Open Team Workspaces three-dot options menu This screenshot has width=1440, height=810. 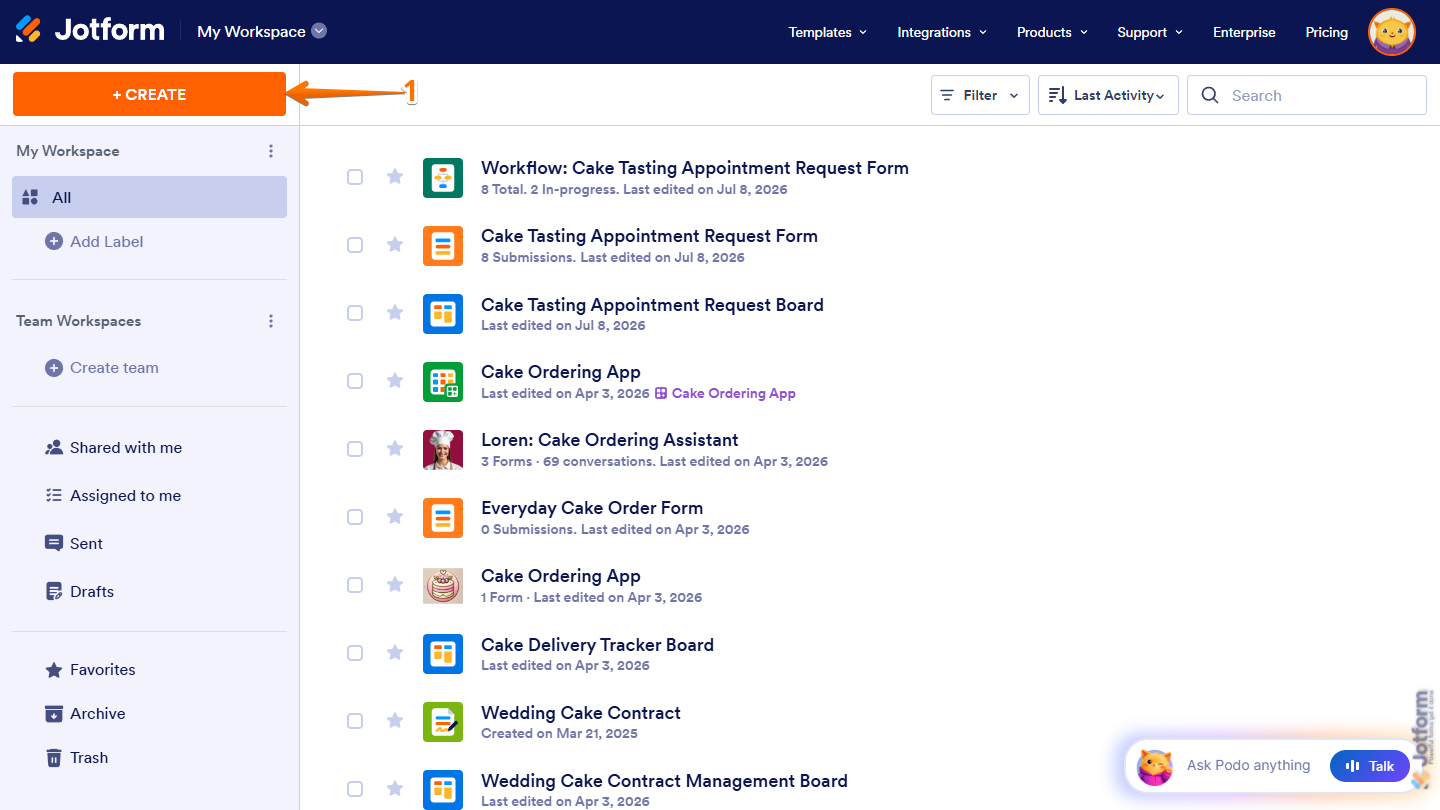271,321
